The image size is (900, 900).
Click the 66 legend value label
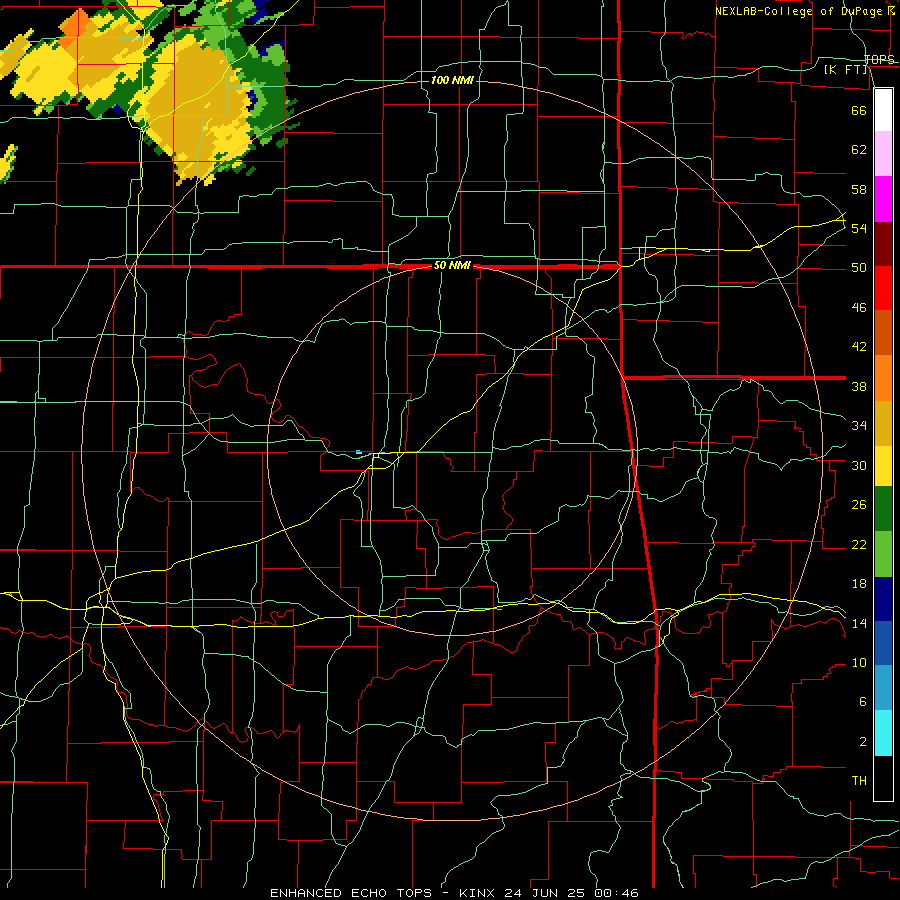pyautogui.click(x=859, y=110)
